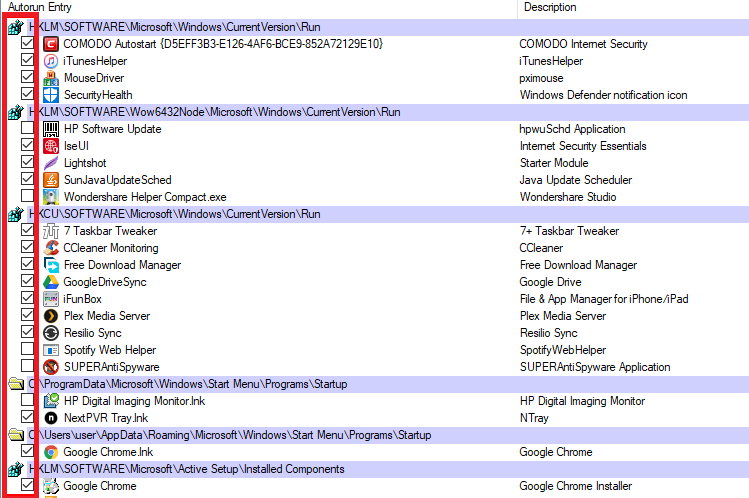This screenshot has width=749, height=498.
Task: Click the Wondershare Helper Compact icon
Action: [51, 197]
